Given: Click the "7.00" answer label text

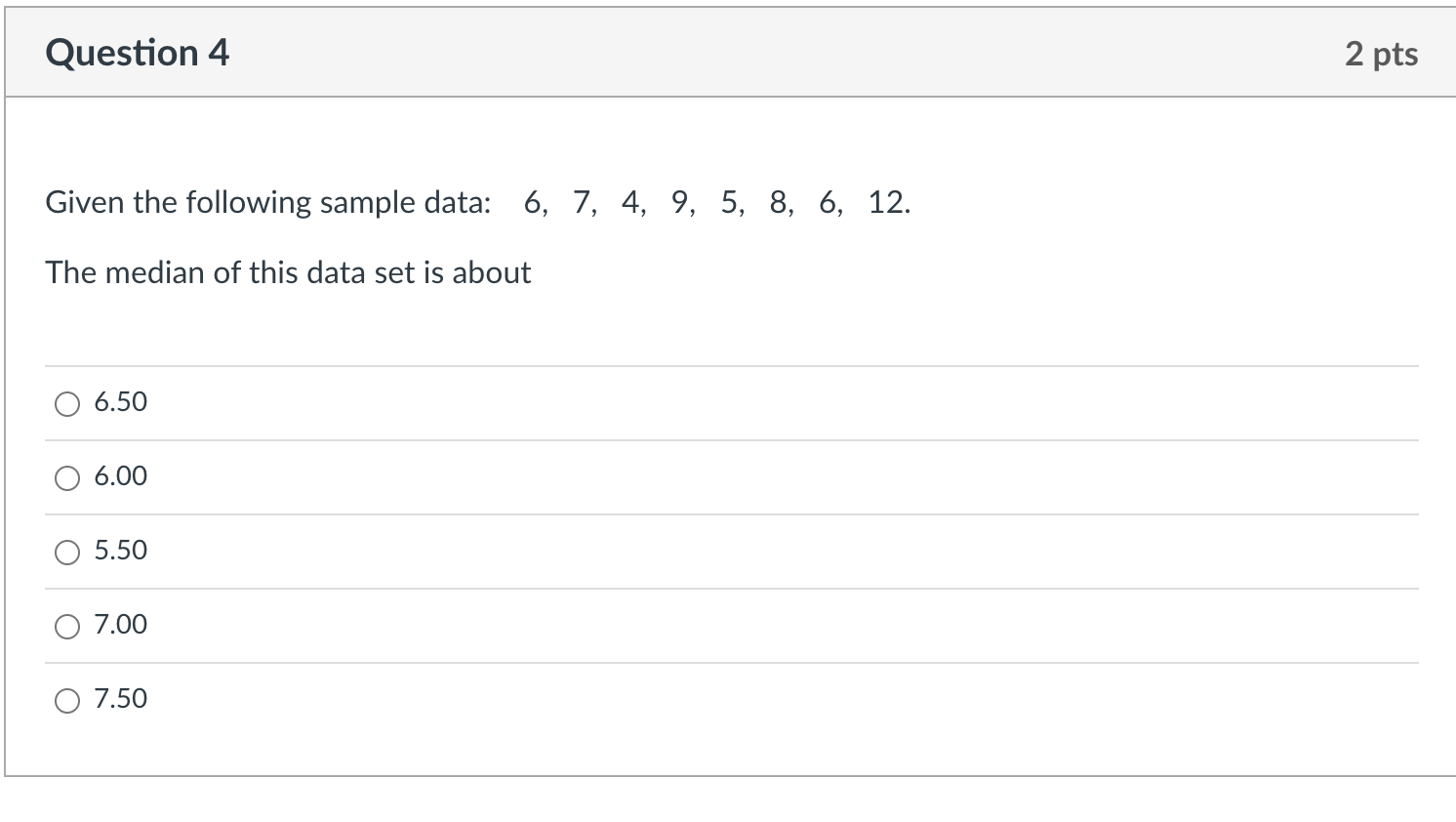Looking at the screenshot, I should pos(121,625).
